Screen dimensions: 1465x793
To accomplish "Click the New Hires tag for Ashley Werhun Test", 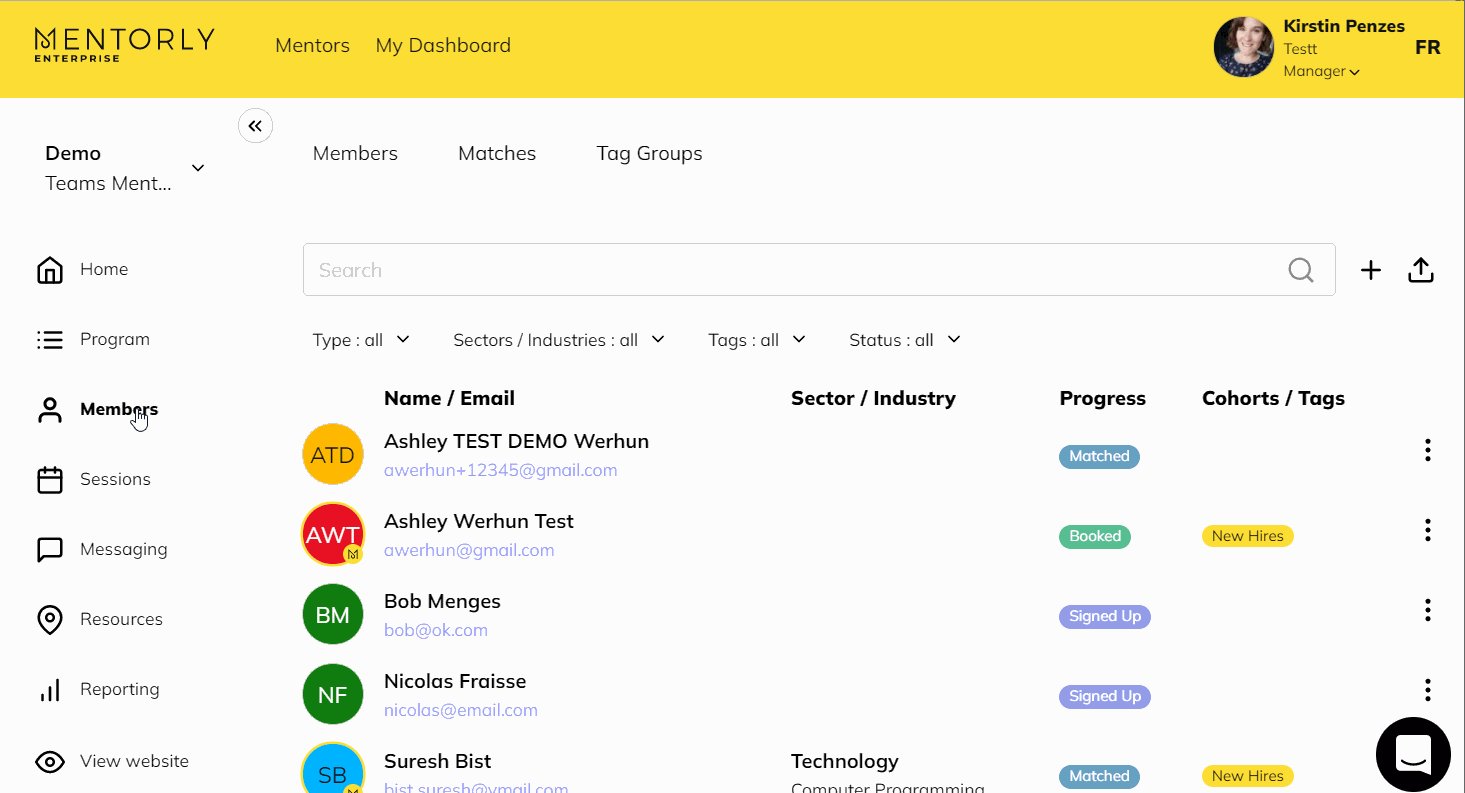I will (x=1247, y=536).
